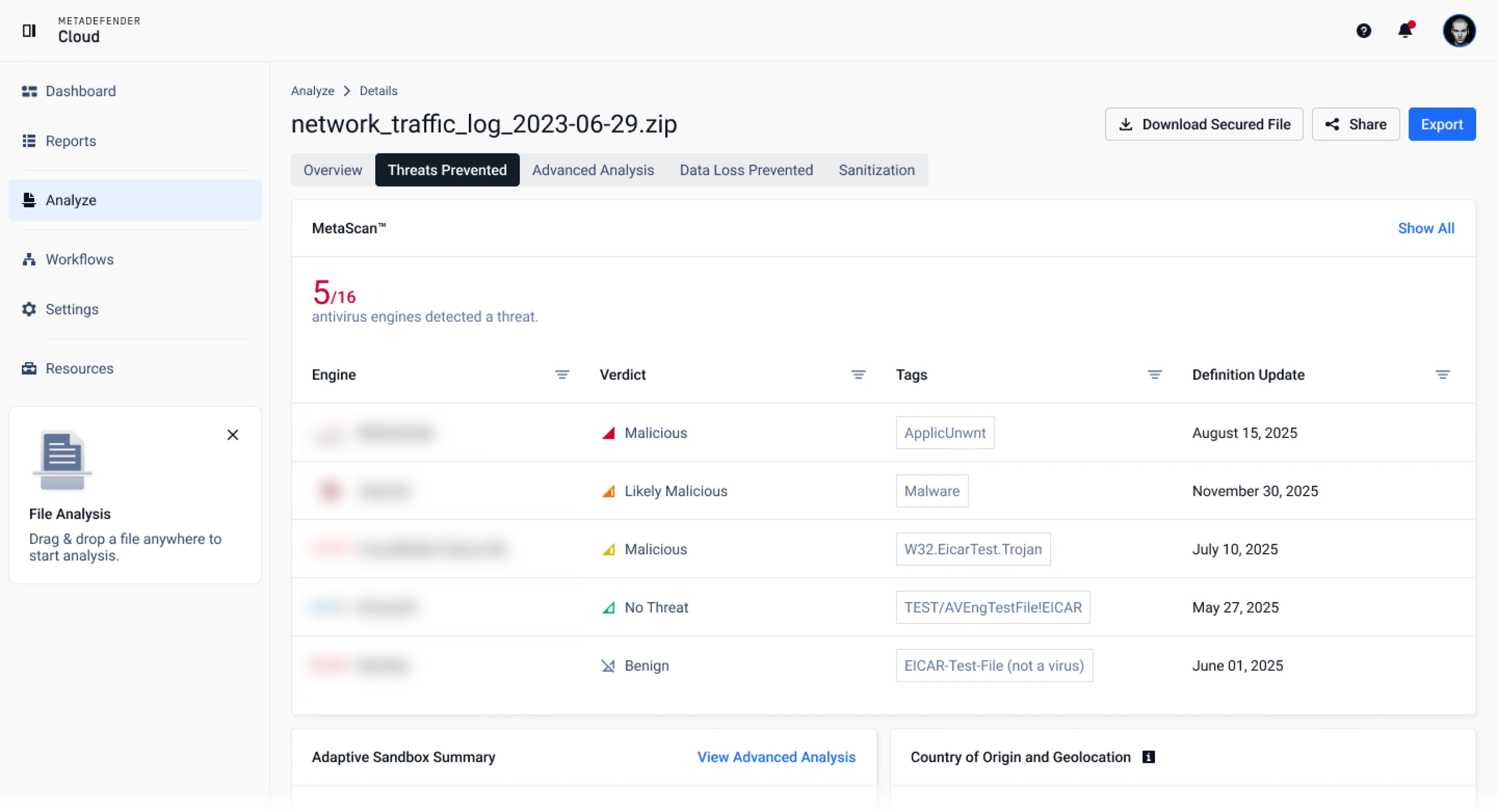The image size is (1497, 812).
Task: Click the blue Export button
Action: 1441,124
